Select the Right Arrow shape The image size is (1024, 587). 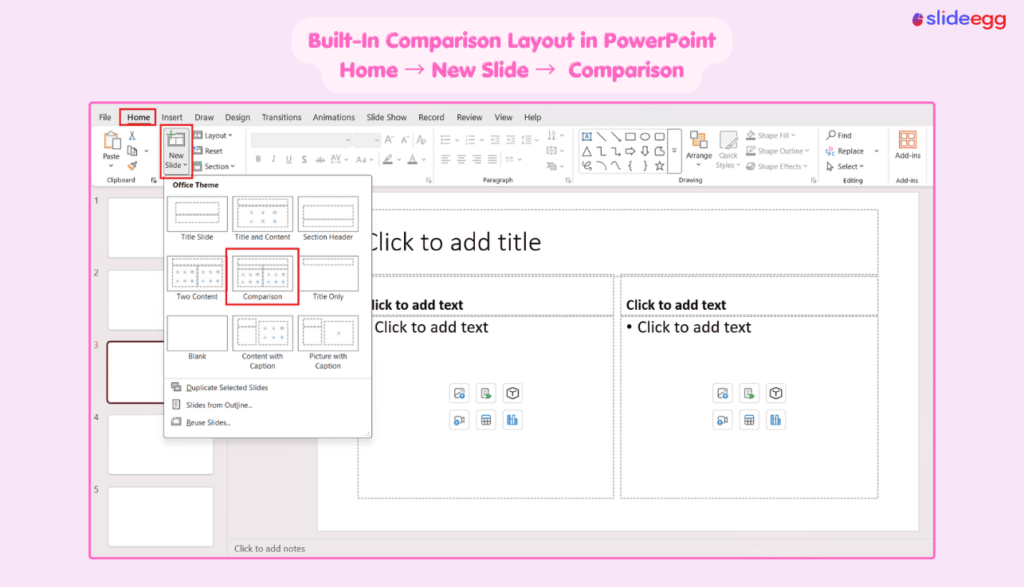630,151
